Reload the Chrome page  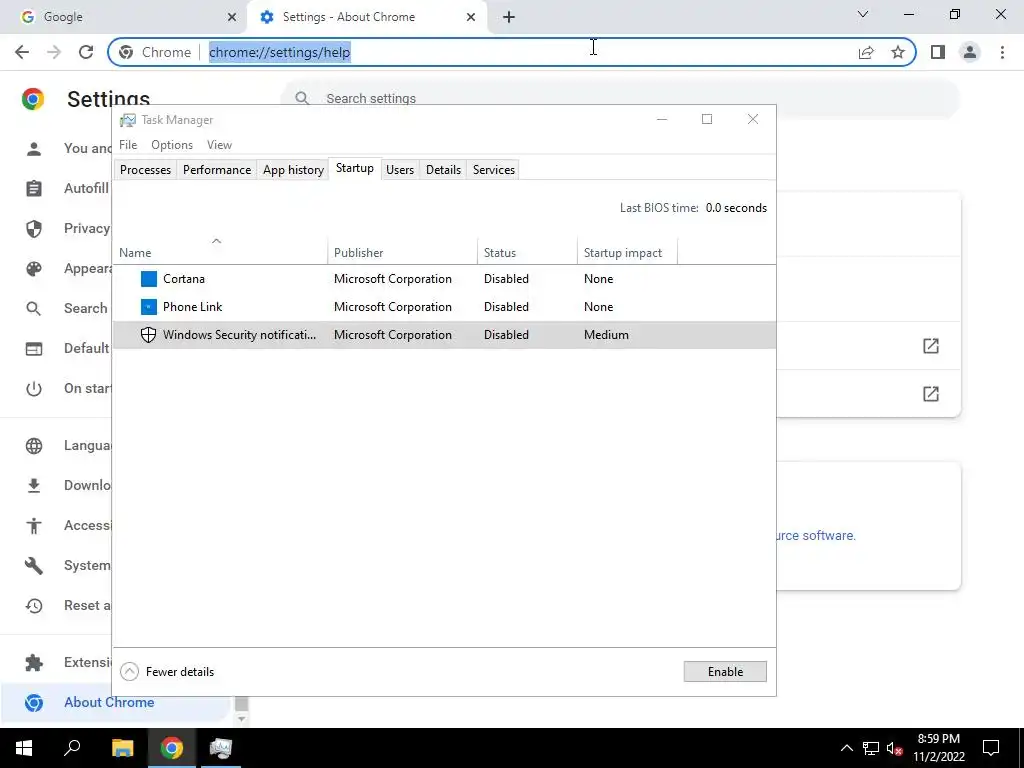(x=86, y=52)
